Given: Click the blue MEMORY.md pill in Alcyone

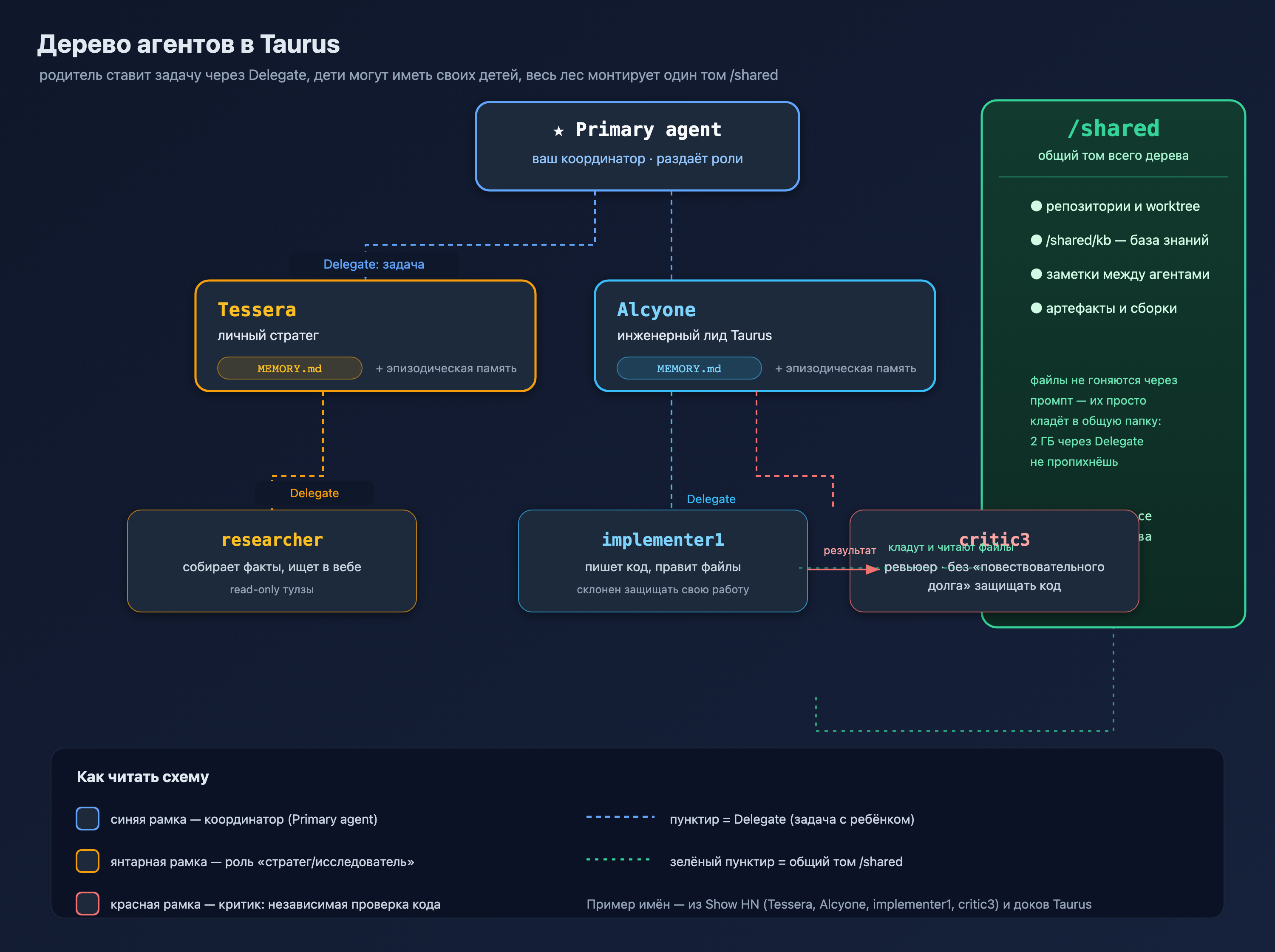Looking at the screenshot, I should coord(689,368).
